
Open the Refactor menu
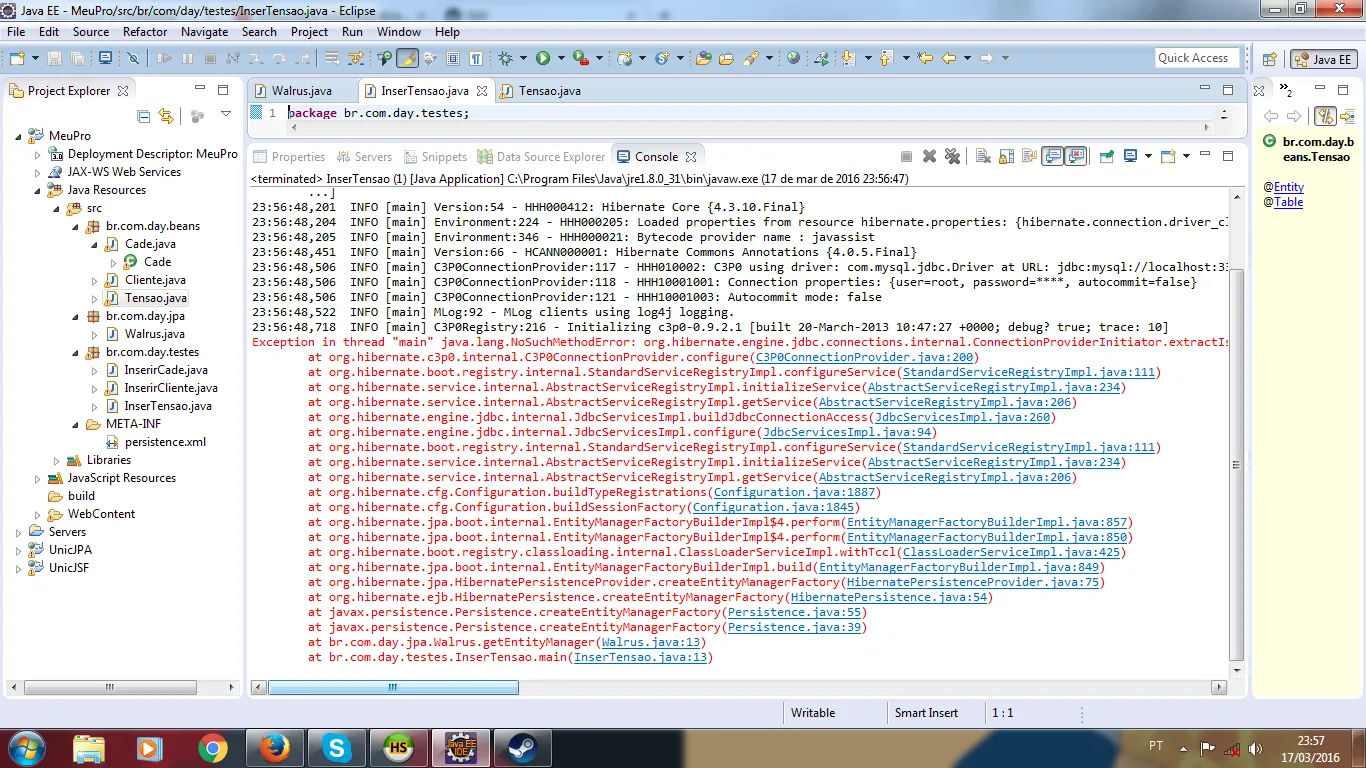pyautogui.click(x=145, y=32)
